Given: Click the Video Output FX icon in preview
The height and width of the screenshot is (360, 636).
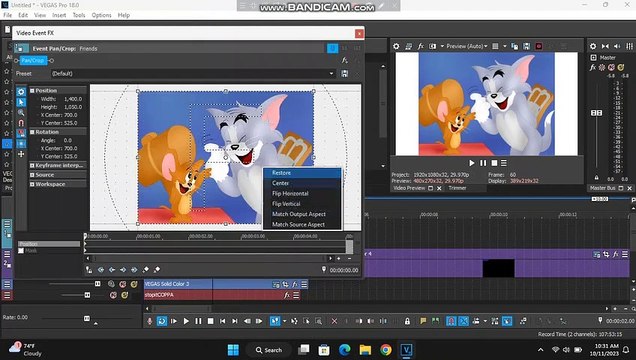Looking at the screenshot, I should click(x=421, y=46).
